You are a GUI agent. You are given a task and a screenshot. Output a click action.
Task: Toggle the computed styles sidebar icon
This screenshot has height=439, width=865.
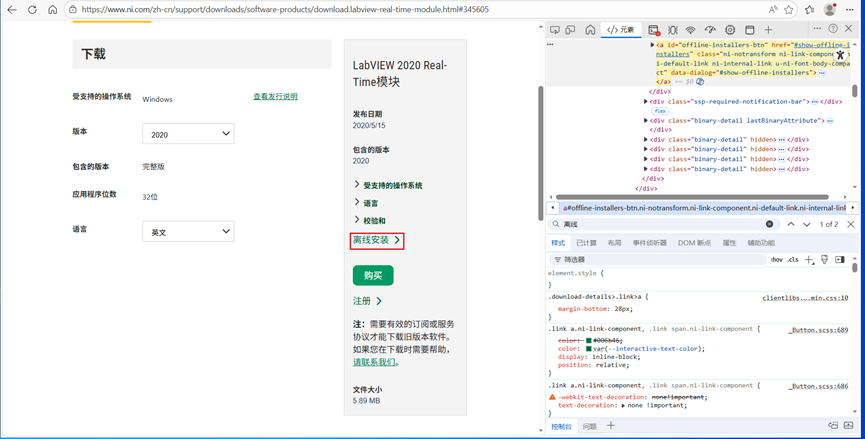(x=840, y=259)
